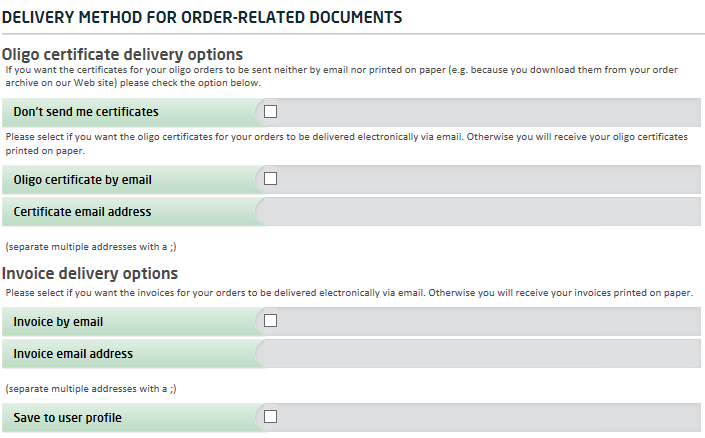
Task: Click the Oligo certificate by email label
Action: click(x=82, y=180)
